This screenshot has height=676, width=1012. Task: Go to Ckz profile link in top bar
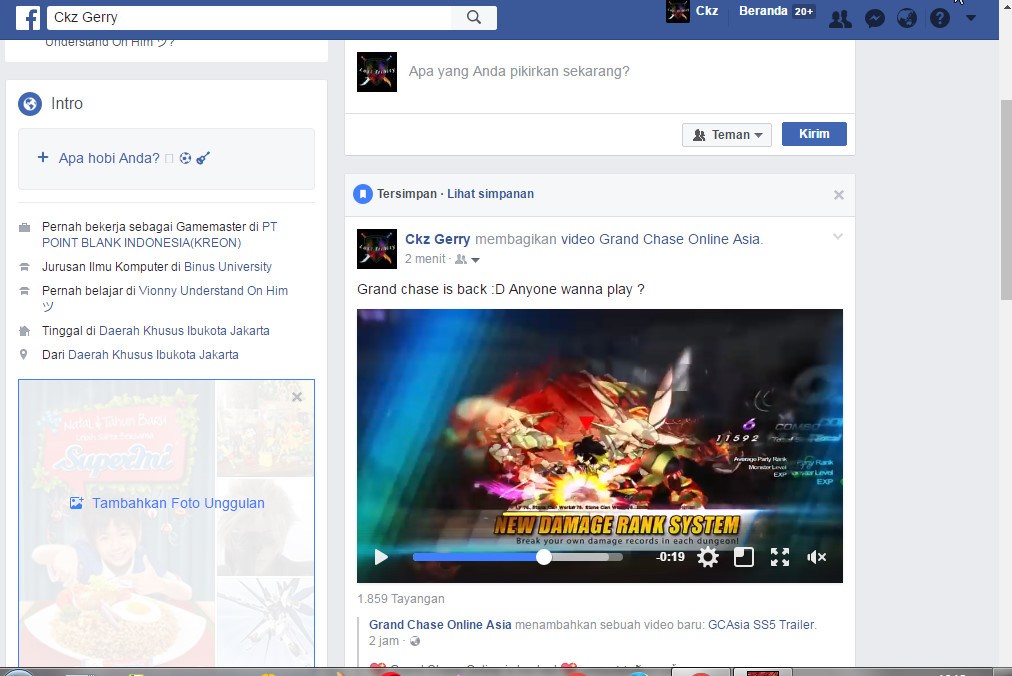(707, 11)
